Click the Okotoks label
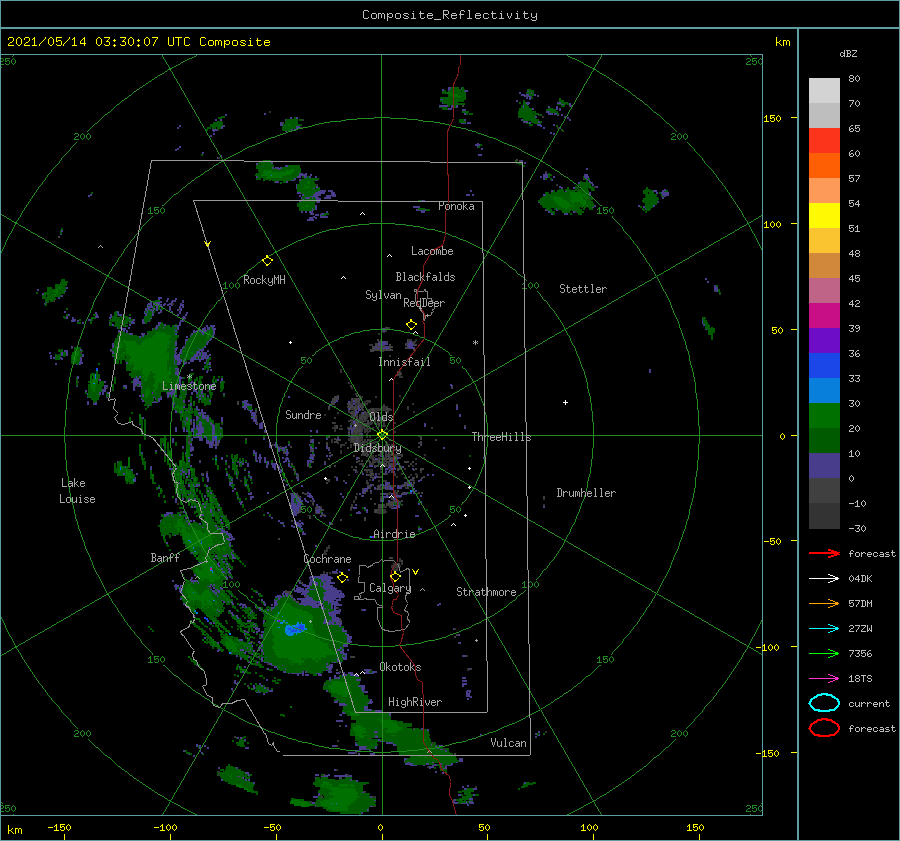Screen dimensions: 900x841 400,667
